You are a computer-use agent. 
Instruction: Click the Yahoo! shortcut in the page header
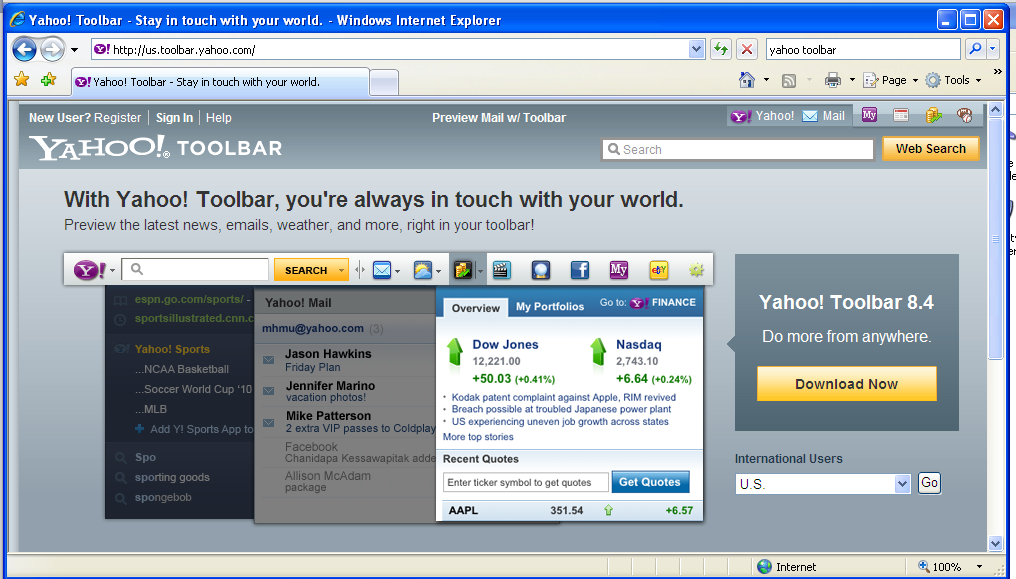pos(763,116)
